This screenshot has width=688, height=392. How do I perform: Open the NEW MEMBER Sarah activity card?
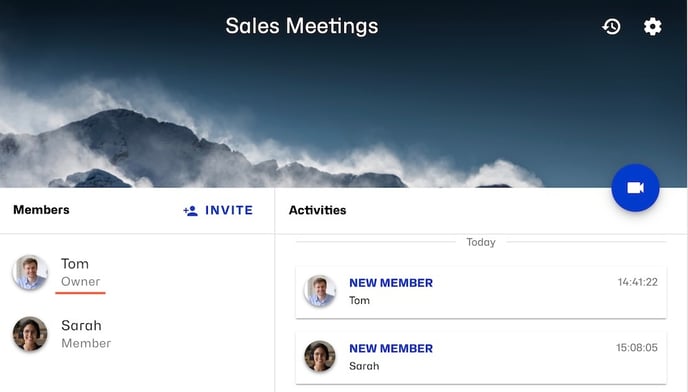[481, 357]
